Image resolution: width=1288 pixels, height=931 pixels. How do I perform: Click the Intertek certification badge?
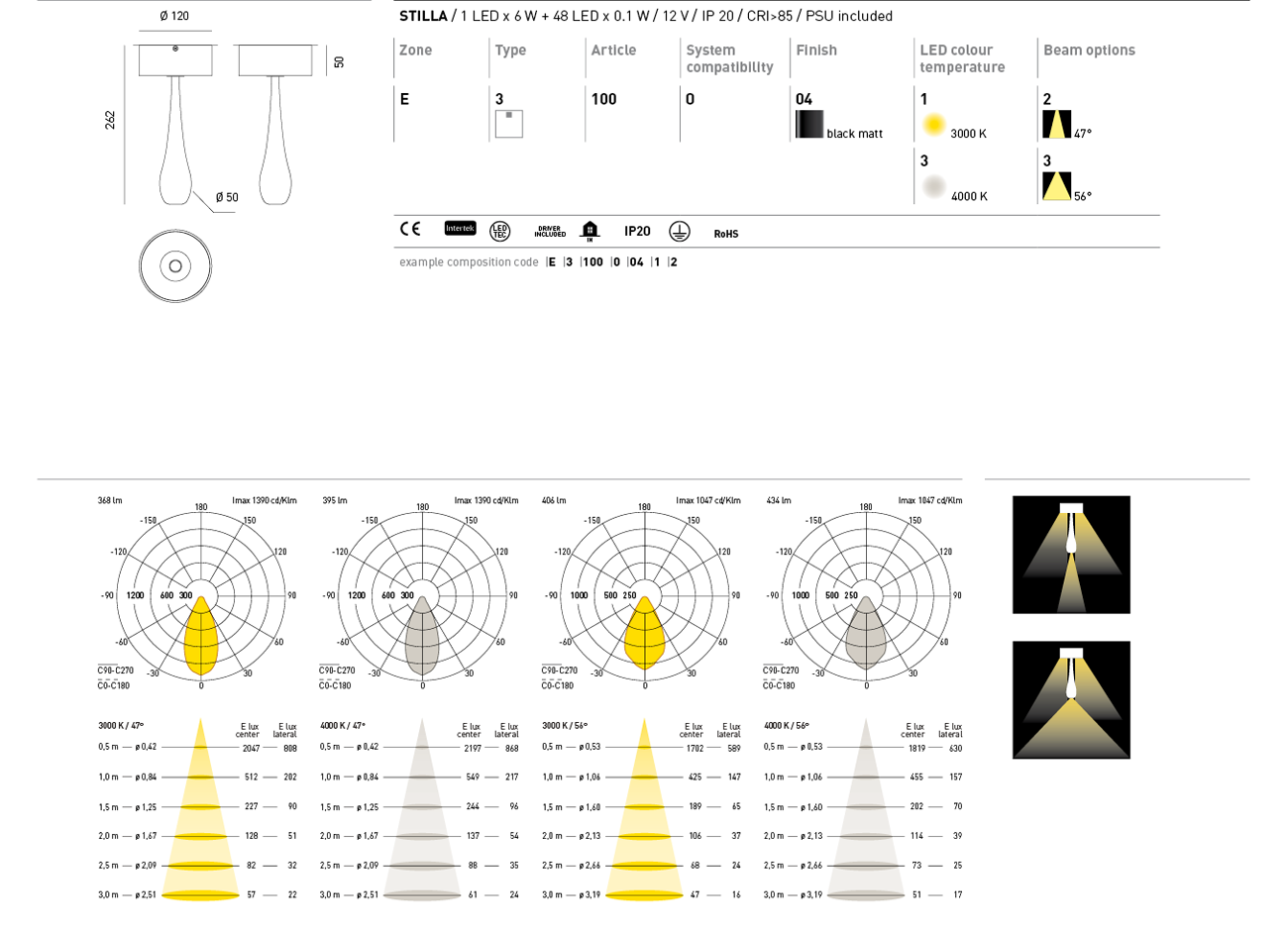pyautogui.click(x=460, y=229)
